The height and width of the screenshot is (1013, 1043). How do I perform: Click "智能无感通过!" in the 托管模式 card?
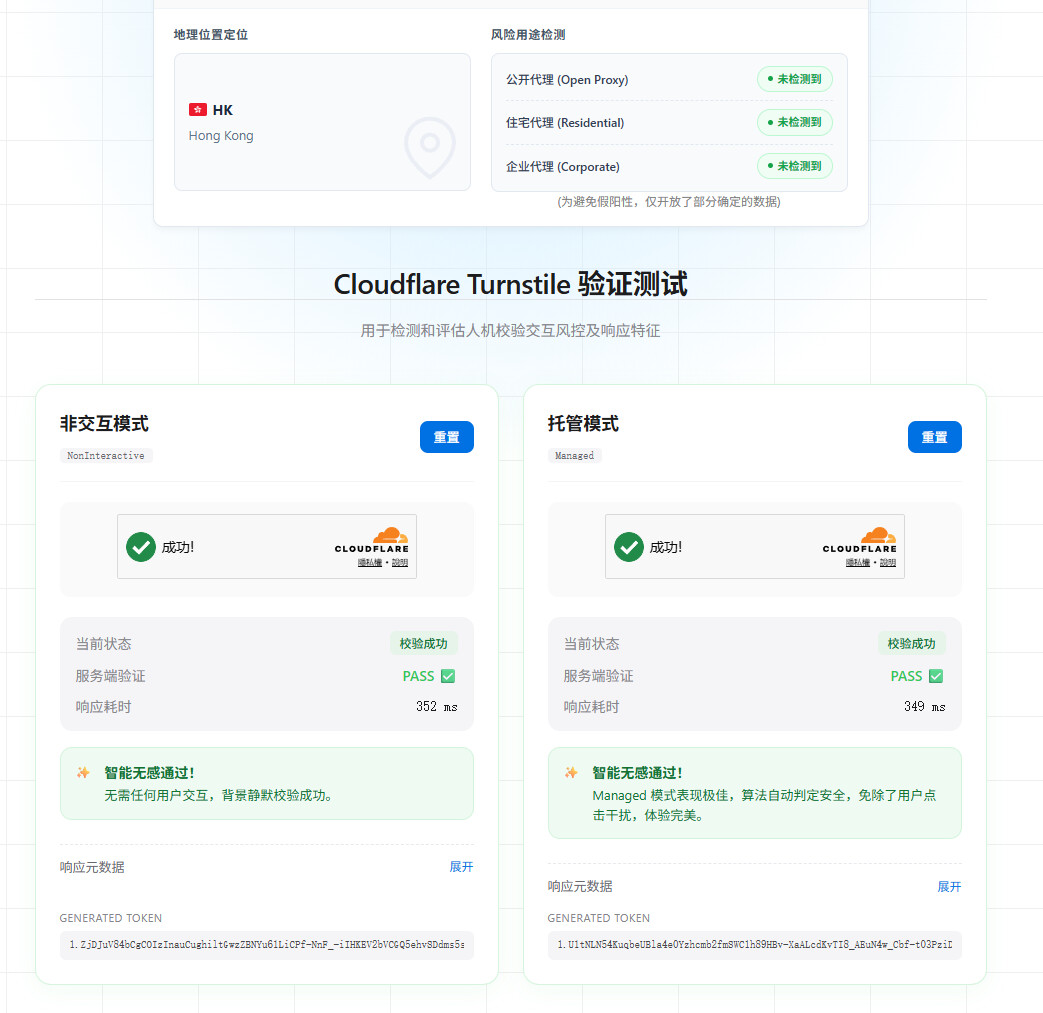(x=637, y=773)
